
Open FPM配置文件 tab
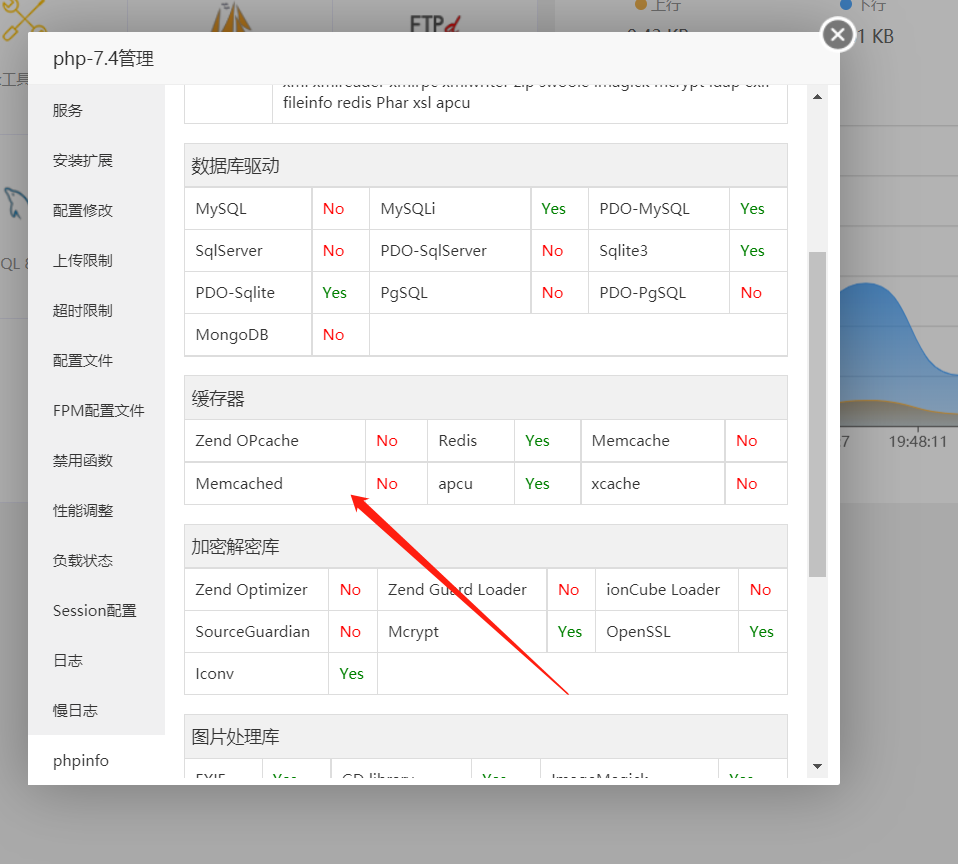pos(98,411)
